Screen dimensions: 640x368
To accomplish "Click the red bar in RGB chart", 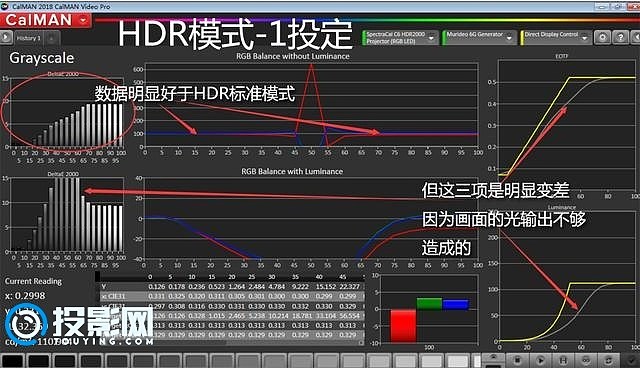I will [403, 326].
